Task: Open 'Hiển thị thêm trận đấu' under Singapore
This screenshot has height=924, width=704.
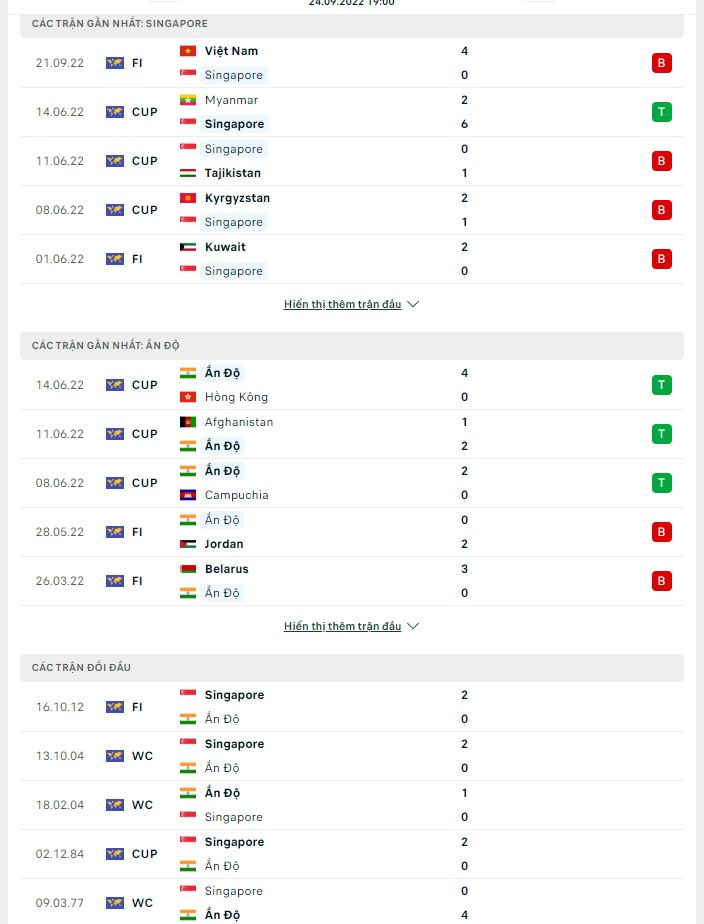Action: [x=342, y=304]
